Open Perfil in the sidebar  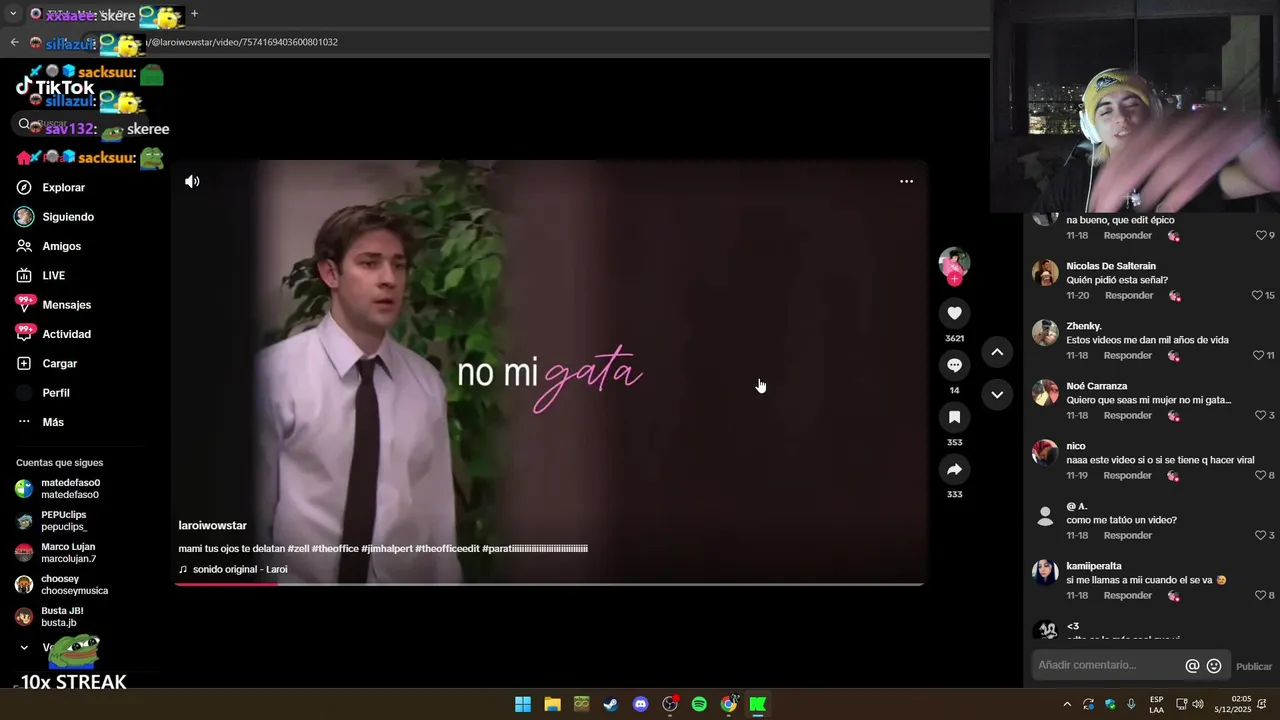55,393
